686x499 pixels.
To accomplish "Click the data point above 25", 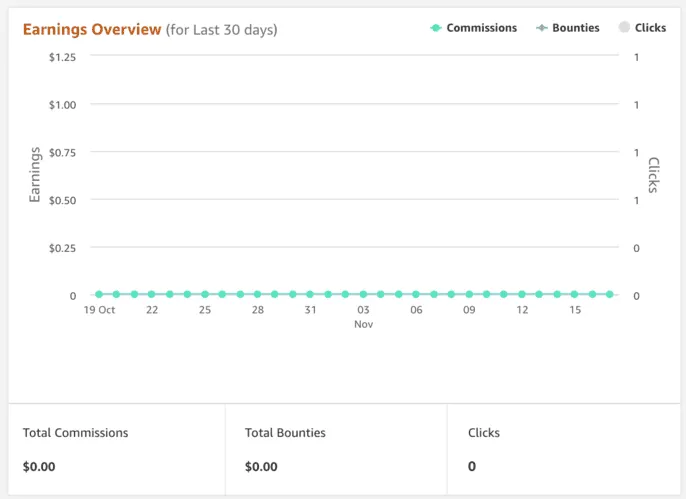I will [205, 294].
